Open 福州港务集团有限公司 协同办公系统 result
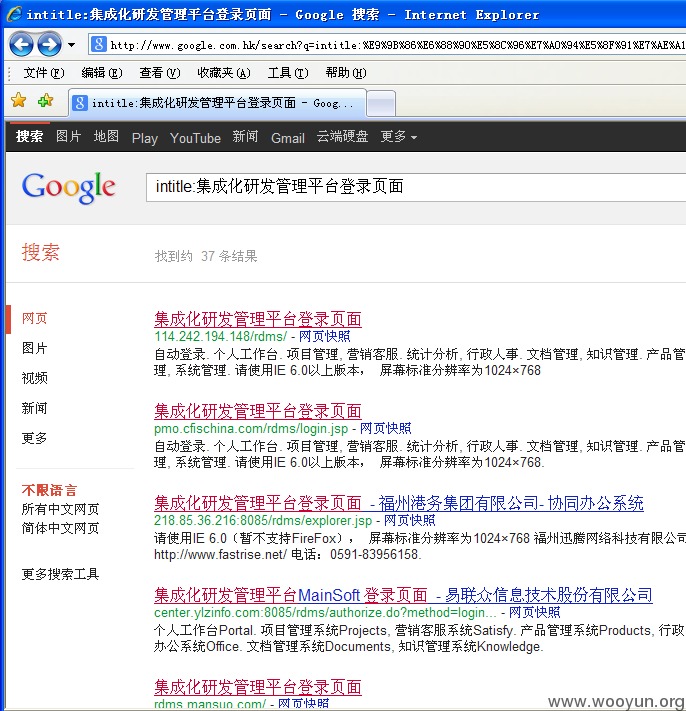This screenshot has width=686, height=711. click(x=399, y=503)
